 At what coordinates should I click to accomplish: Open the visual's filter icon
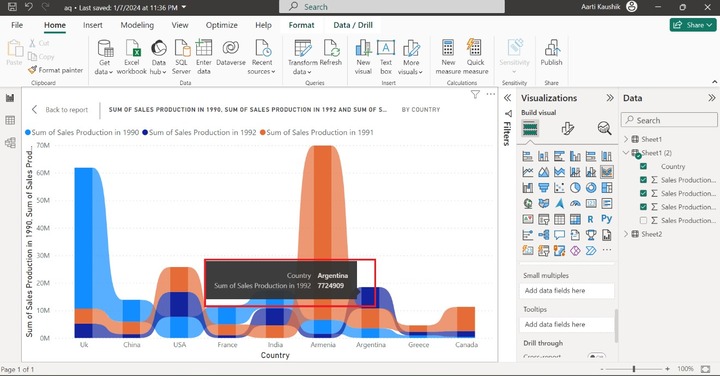475,95
